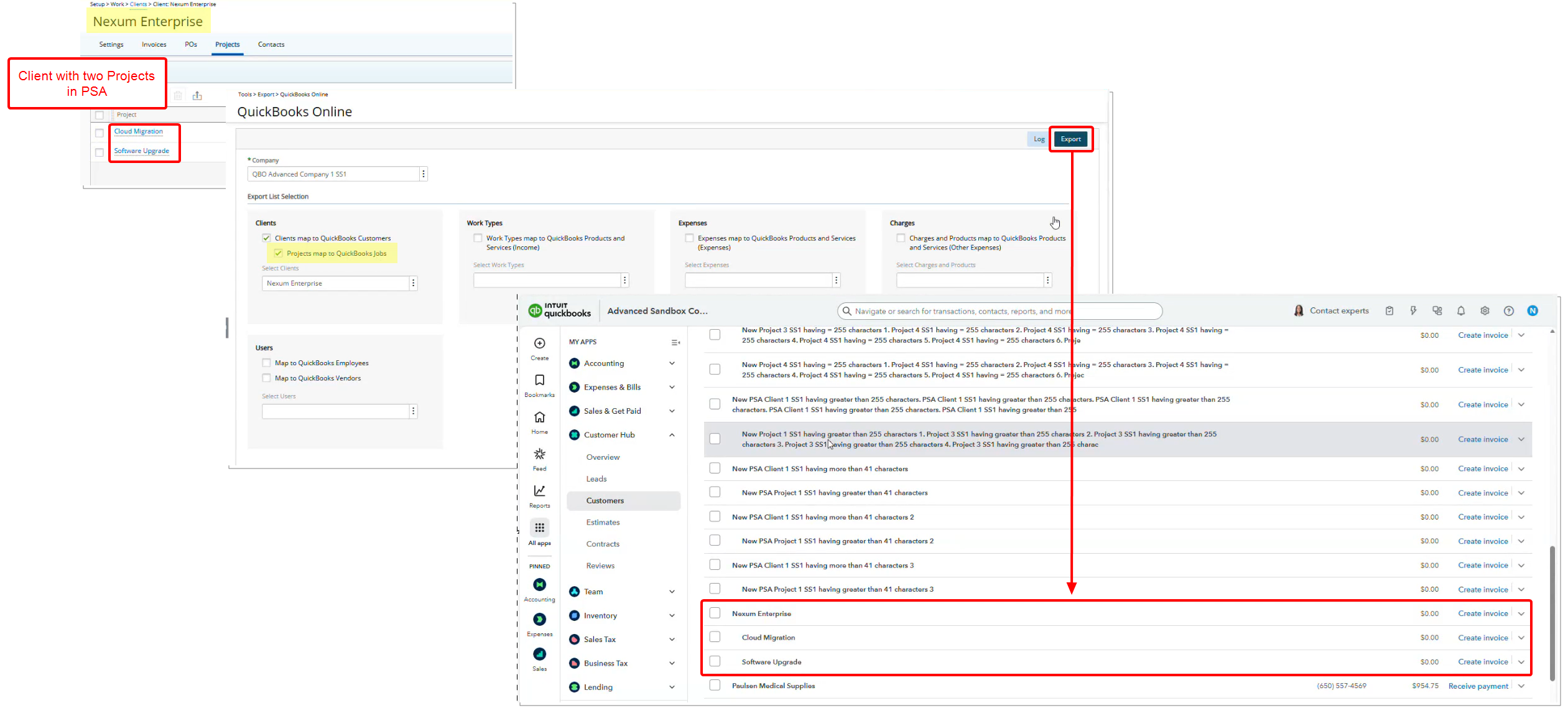Open the All apps grid icon
This screenshot has height=713, width=1568.
[540, 528]
